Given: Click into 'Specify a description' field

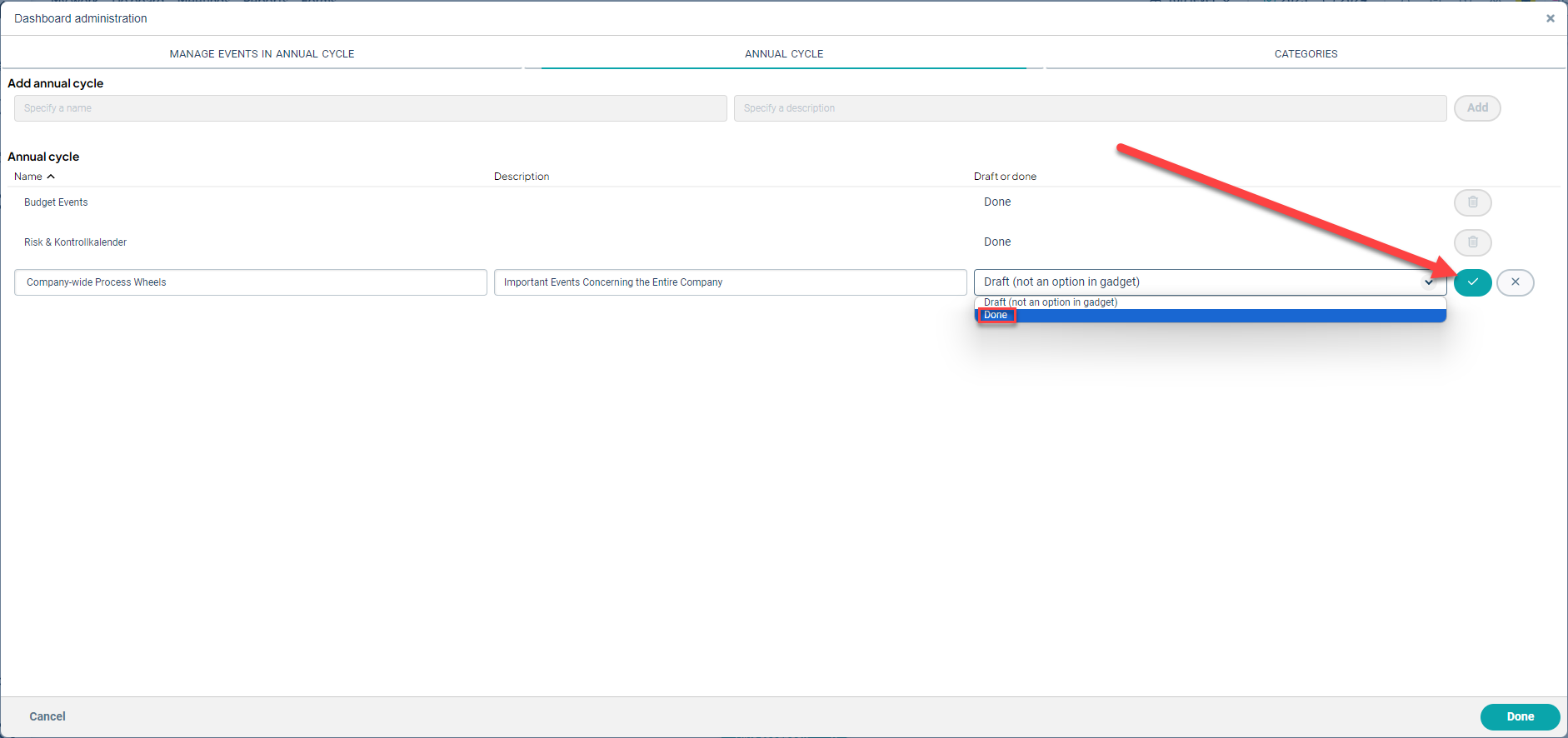Looking at the screenshot, I should [x=1089, y=108].
